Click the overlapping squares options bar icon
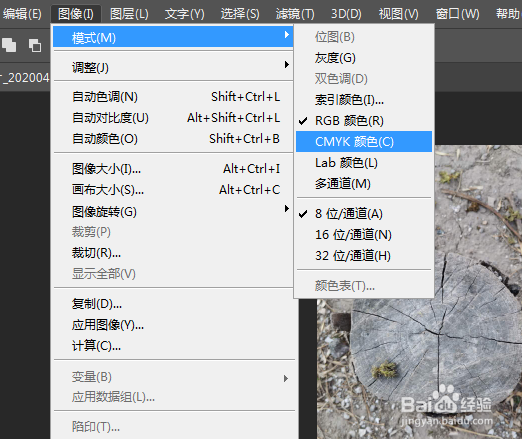The width and height of the screenshot is (522, 439). pyautogui.click(x=9, y=45)
